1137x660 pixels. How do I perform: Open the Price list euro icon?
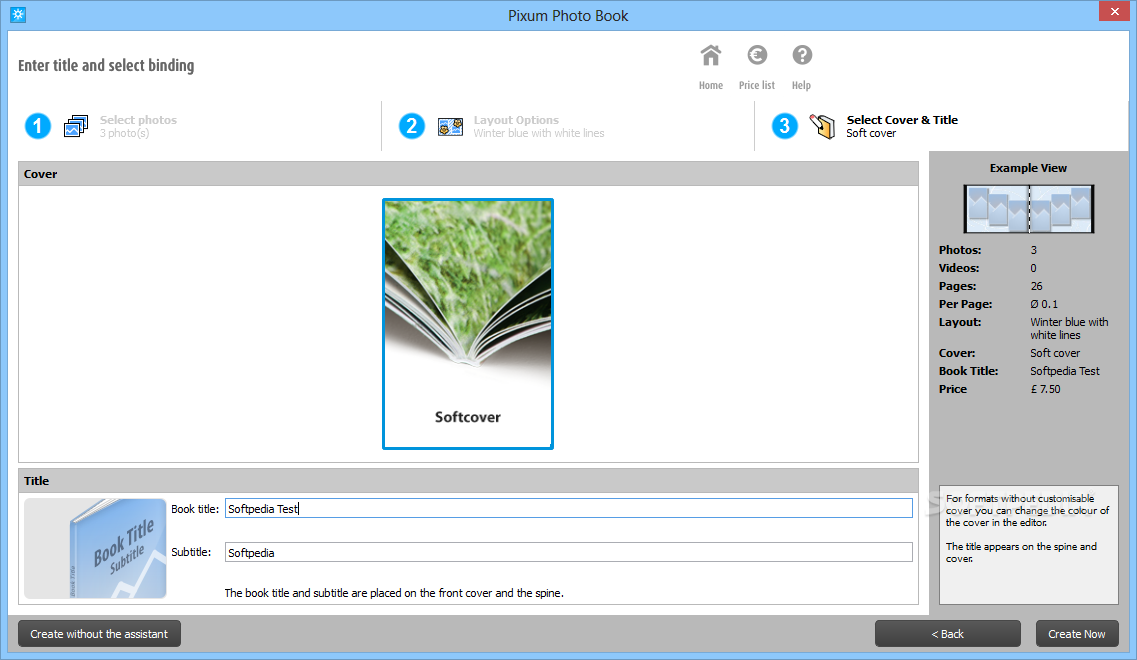coord(757,55)
